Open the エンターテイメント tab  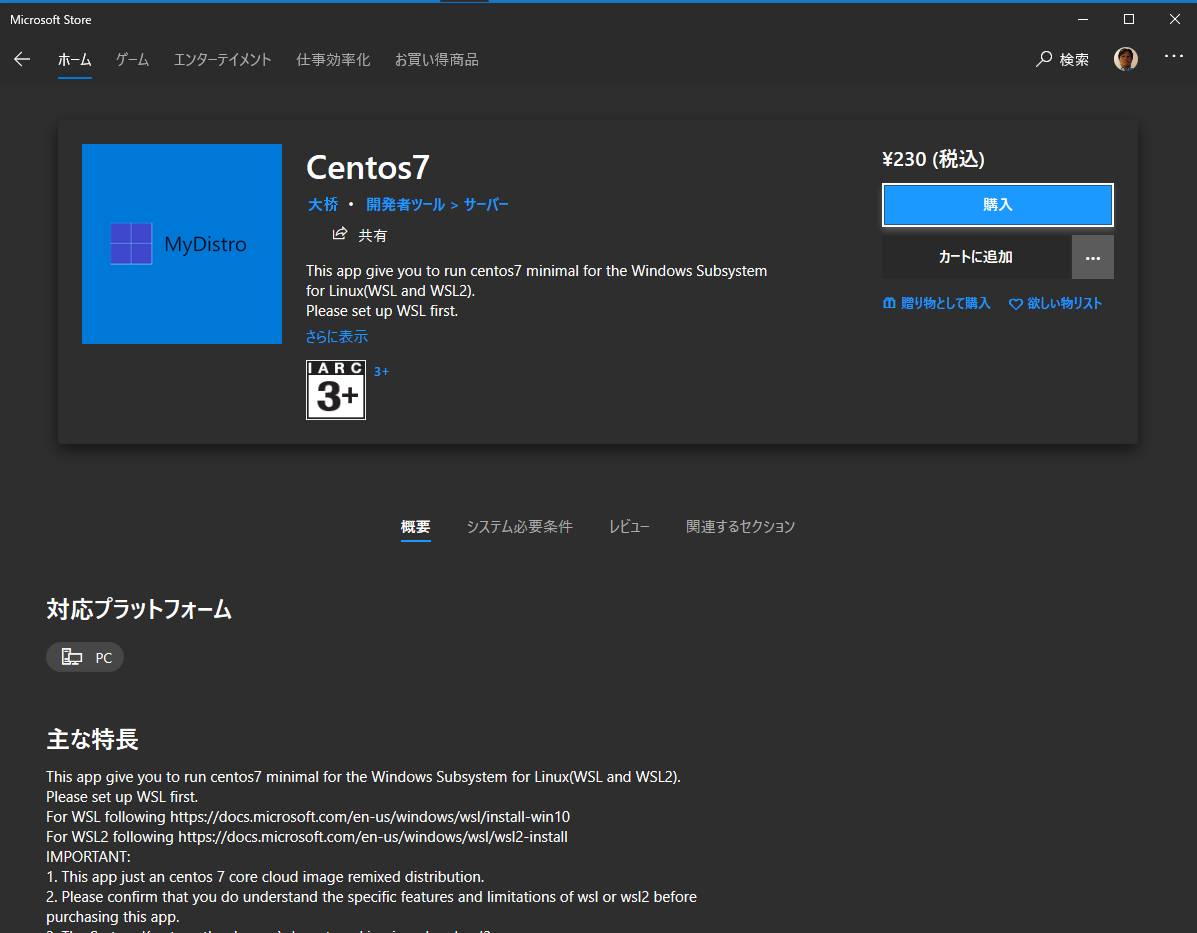pyautogui.click(x=222, y=60)
